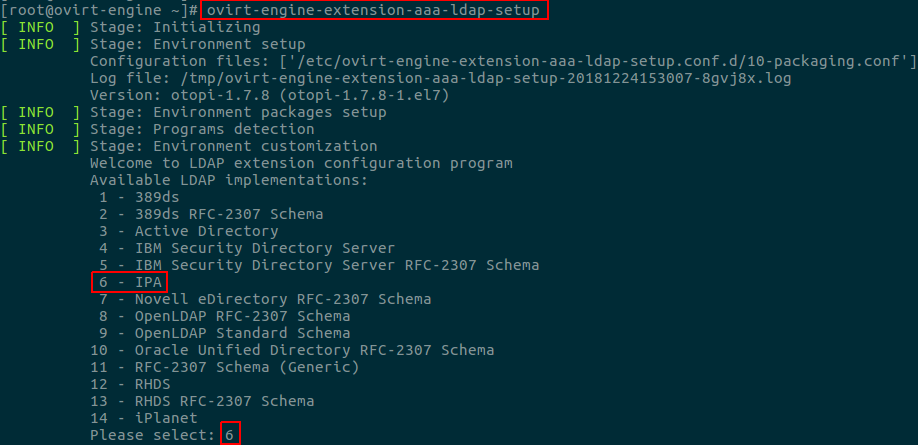Select 'Stage: Environment packages setup' line
The image size is (918, 445).
click(x=238, y=112)
